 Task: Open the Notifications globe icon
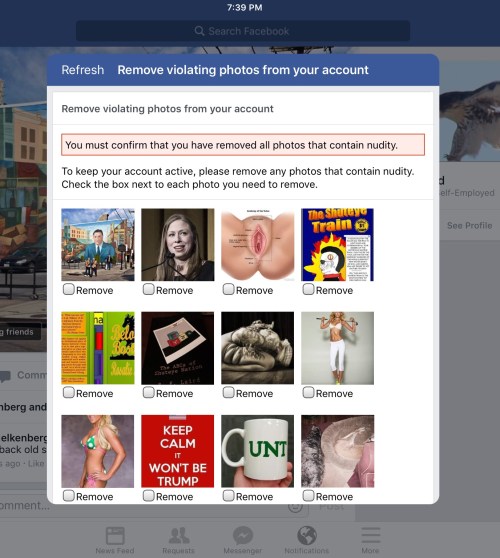point(307,536)
